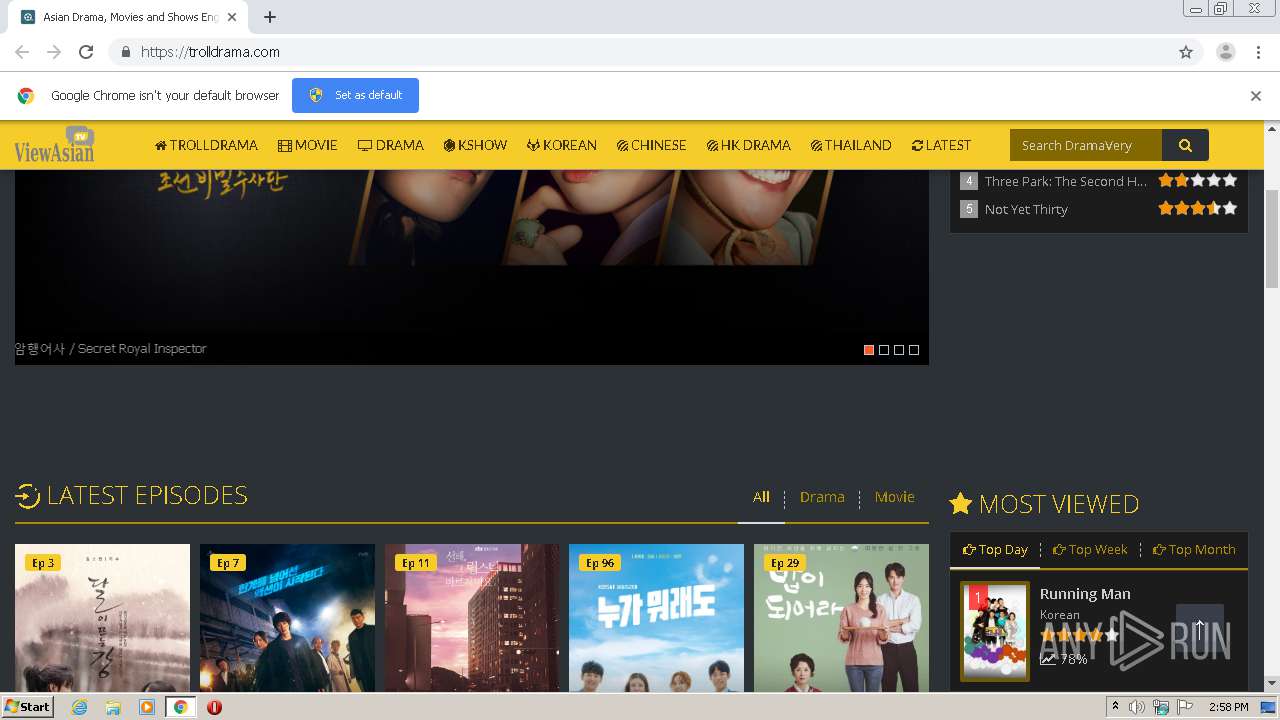Switch to Top Month tab
1280x720 pixels.
tap(1194, 549)
